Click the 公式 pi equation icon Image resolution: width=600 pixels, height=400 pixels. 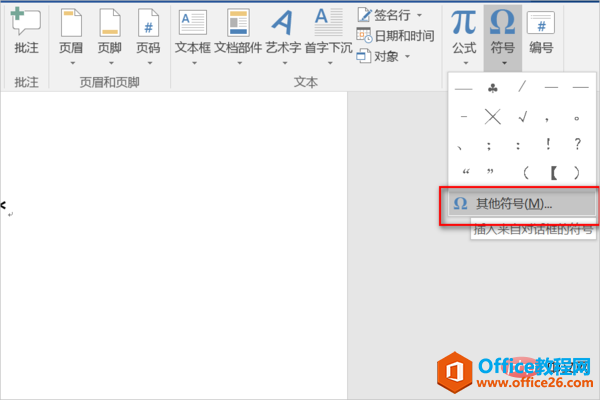click(464, 23)
